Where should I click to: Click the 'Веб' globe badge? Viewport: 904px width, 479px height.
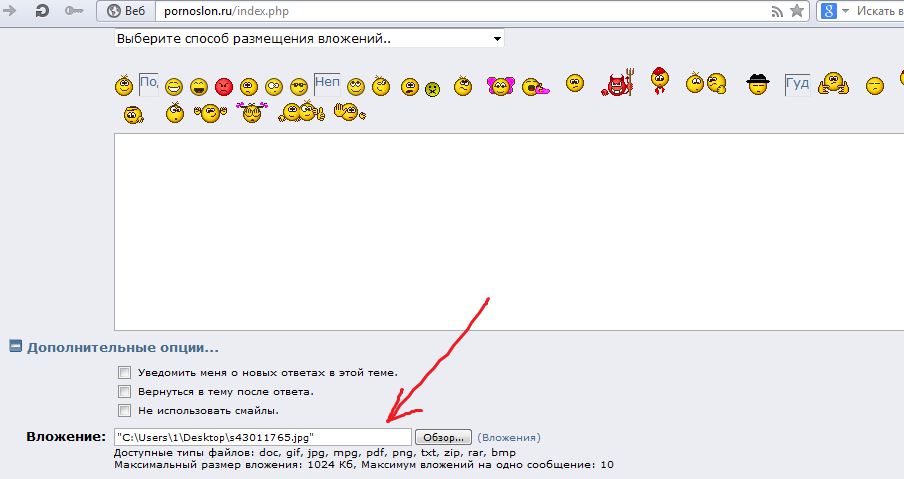coord(126,11)
